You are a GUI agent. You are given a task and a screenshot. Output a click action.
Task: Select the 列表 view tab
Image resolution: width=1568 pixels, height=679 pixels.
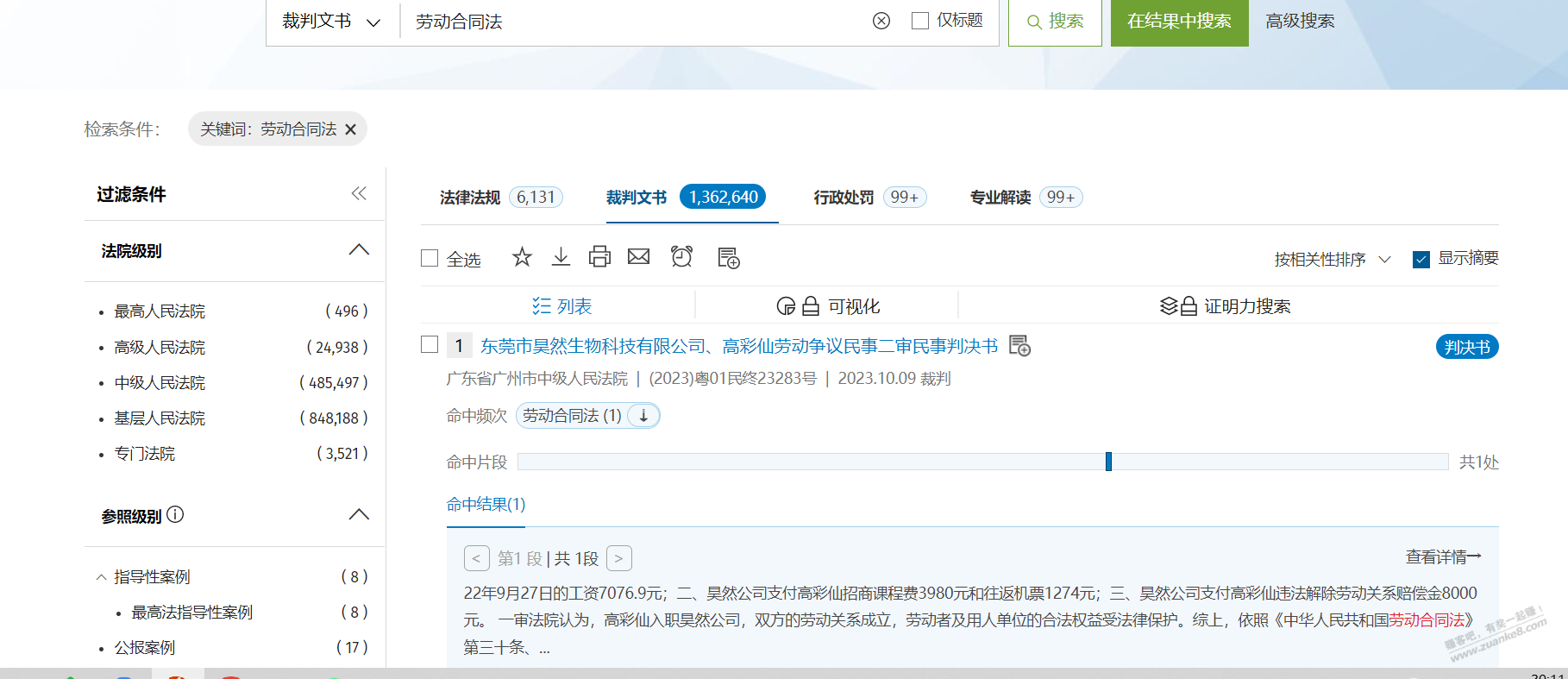click(x=561, y=306)
